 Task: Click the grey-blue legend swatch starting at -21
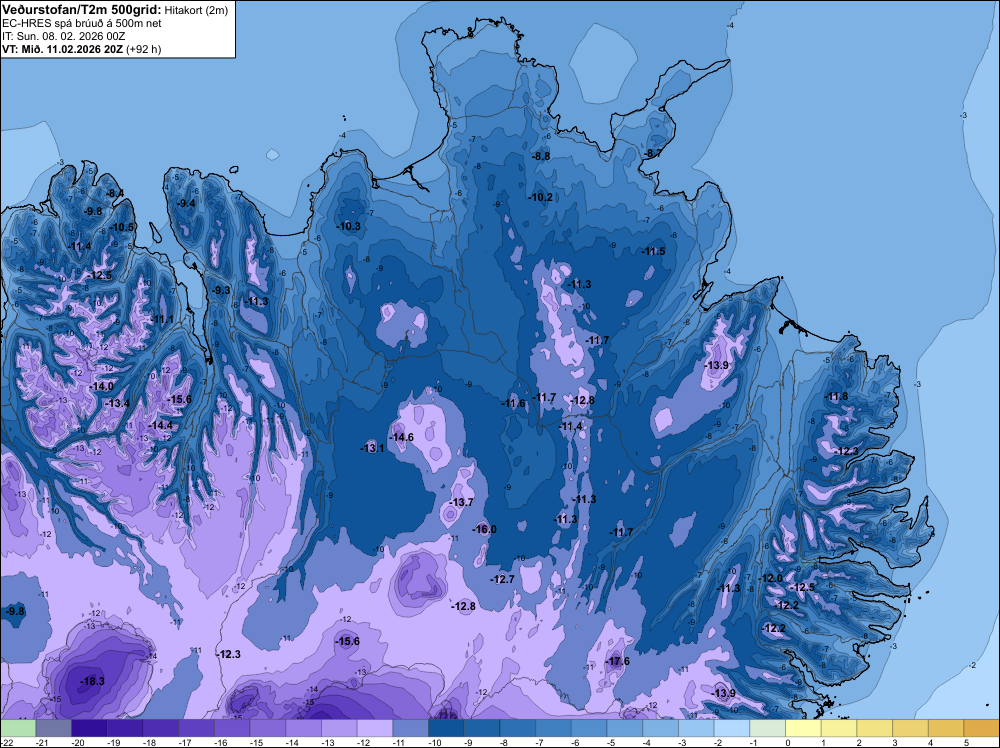point(54,728)
